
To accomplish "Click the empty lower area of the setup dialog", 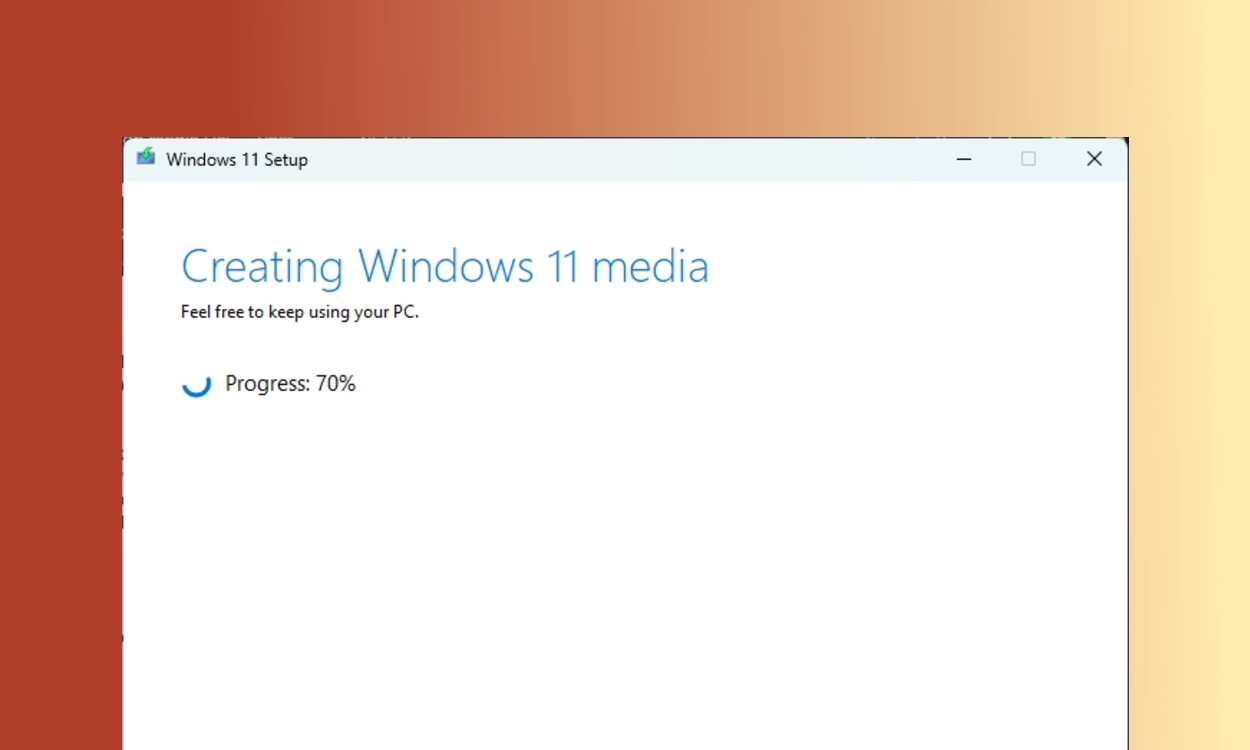I will pyautogui.click(x=620, y=600).
